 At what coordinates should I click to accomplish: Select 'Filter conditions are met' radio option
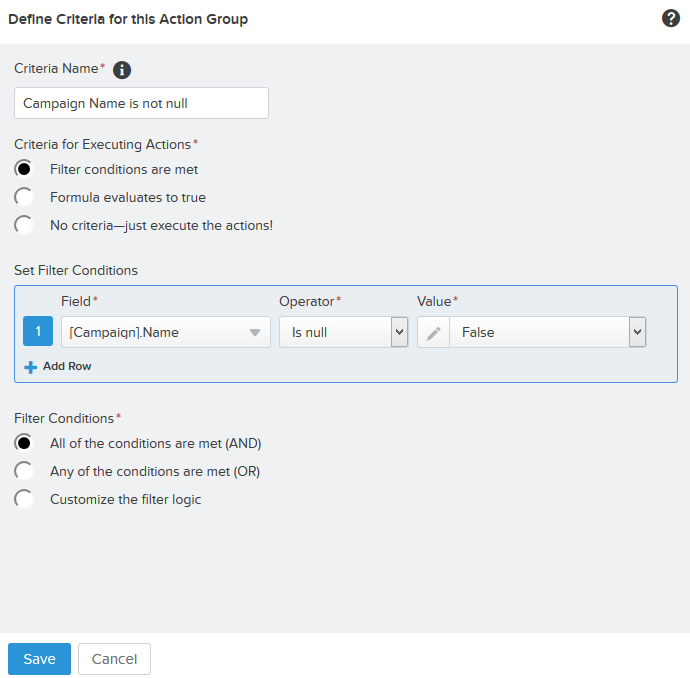click(x=24, y=169)
